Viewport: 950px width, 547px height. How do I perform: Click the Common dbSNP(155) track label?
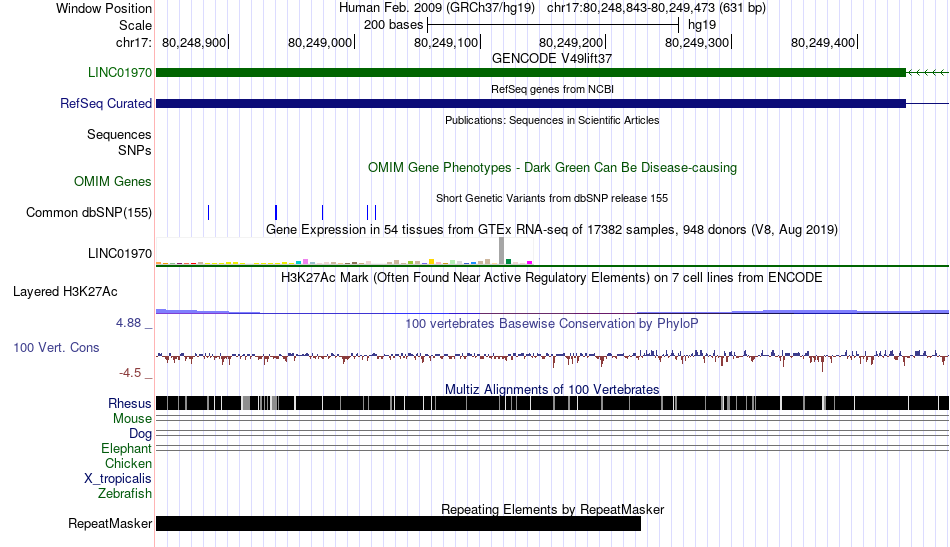click(x=88, y=213)
